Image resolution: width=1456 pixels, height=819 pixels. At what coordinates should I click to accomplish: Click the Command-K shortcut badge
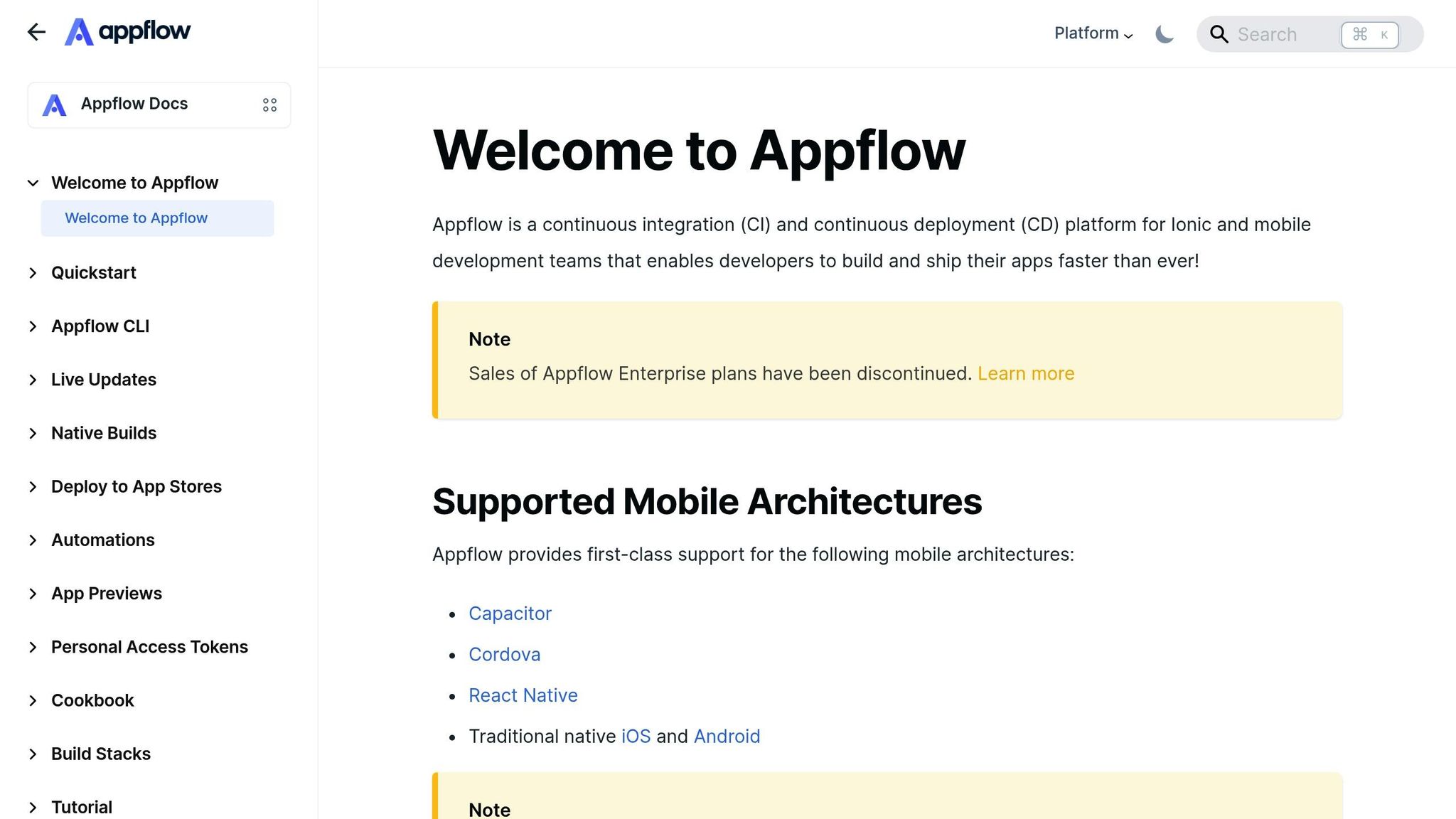click(x=1370, y=35)
